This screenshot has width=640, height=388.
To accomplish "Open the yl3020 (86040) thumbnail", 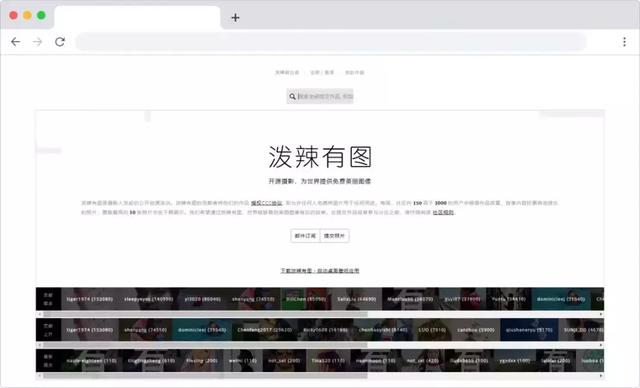I will click(x=202, y=299).
